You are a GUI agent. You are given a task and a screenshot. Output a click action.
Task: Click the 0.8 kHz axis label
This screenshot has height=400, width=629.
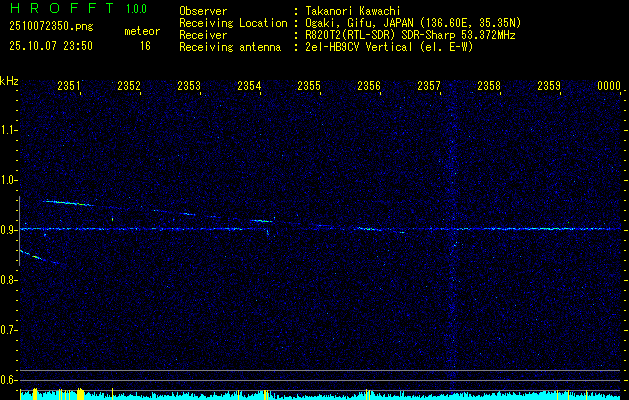(8, 280)
